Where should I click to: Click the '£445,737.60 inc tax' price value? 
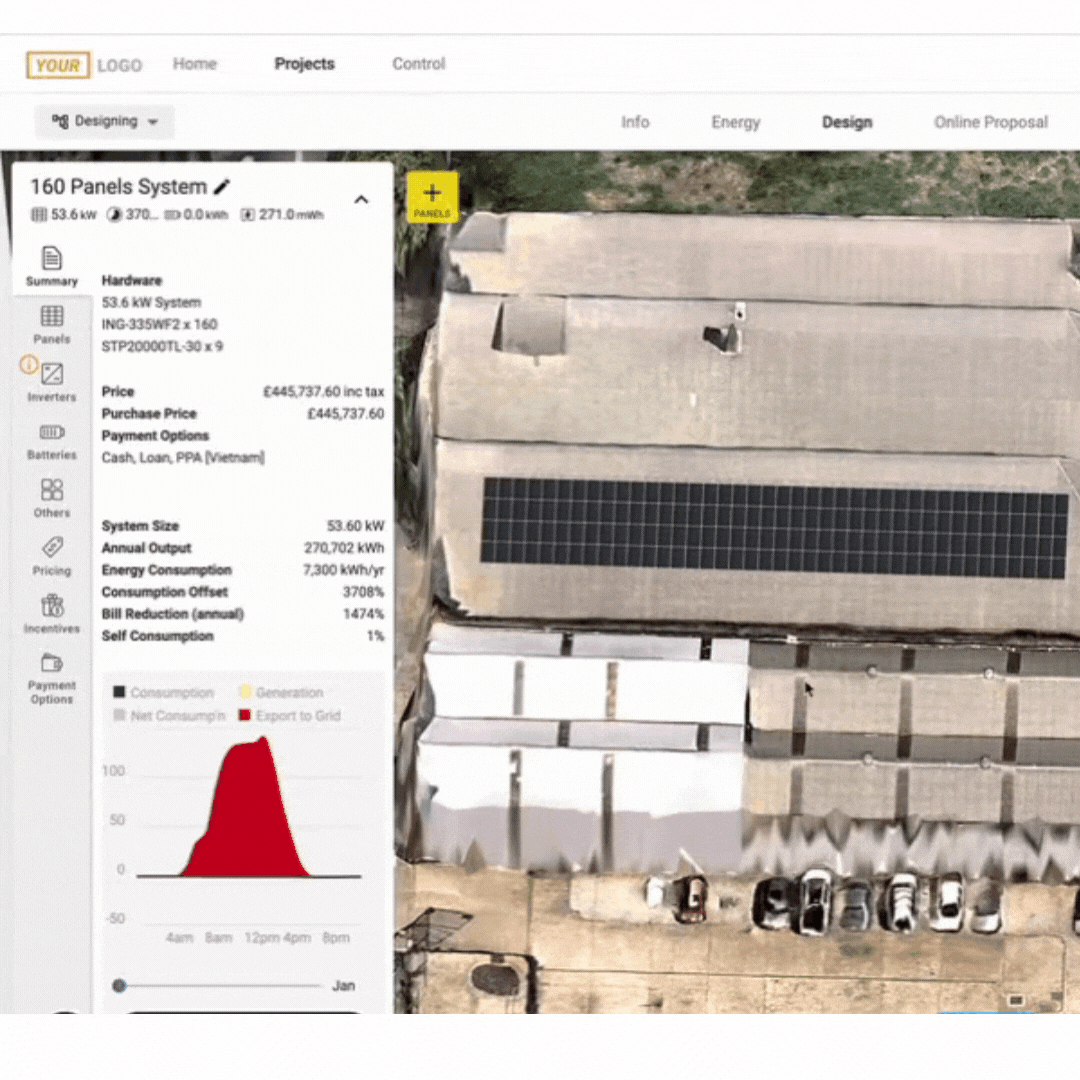pyautogui.click(x=324, y=392)
